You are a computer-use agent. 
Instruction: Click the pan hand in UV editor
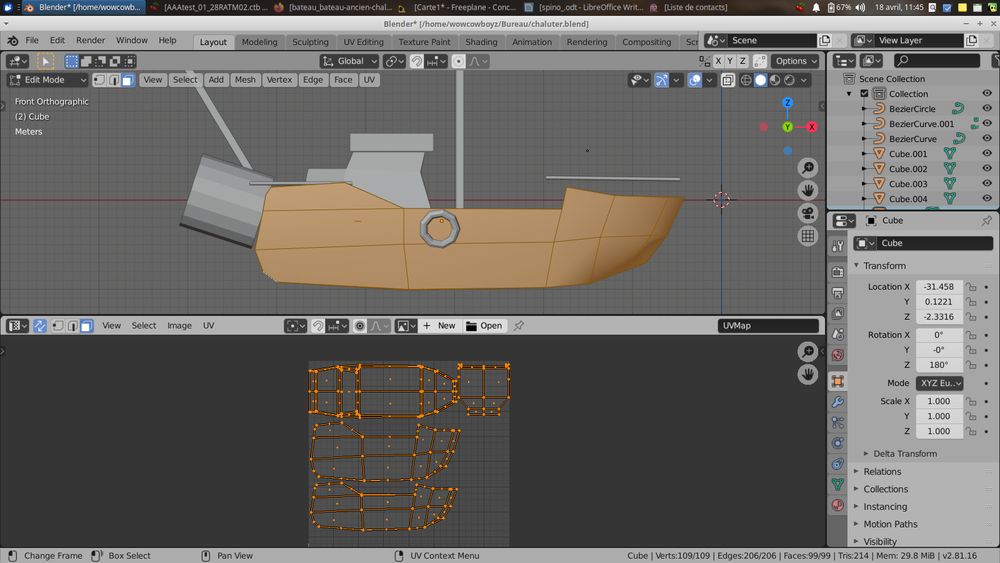click(x=807, y=374)
